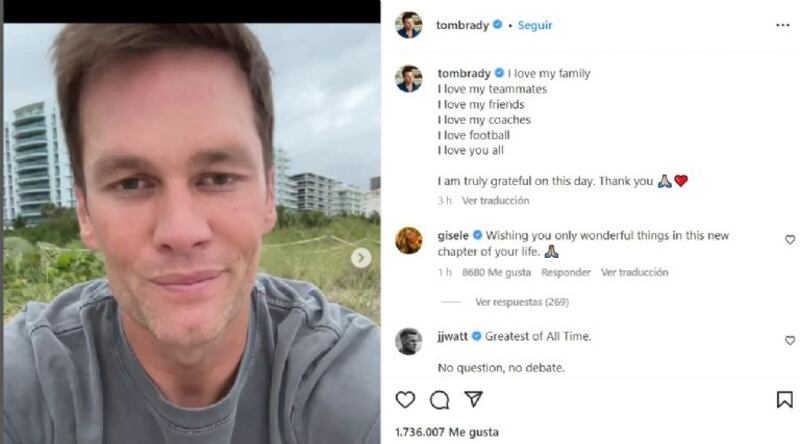Image resolution: width=800 pixels, height=444 pixels.
Task: Click the jjwatt username in the comments
Action: click(454, 336)
